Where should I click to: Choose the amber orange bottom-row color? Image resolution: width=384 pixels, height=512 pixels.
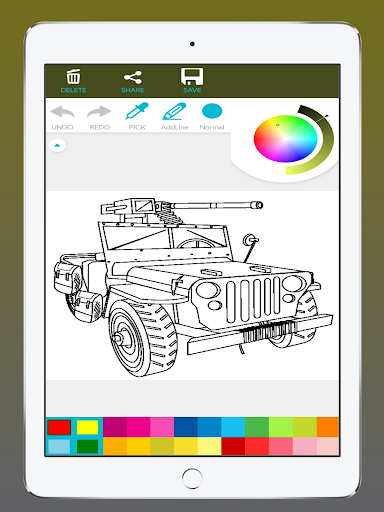pyautogui.click(x=115, y=446)
